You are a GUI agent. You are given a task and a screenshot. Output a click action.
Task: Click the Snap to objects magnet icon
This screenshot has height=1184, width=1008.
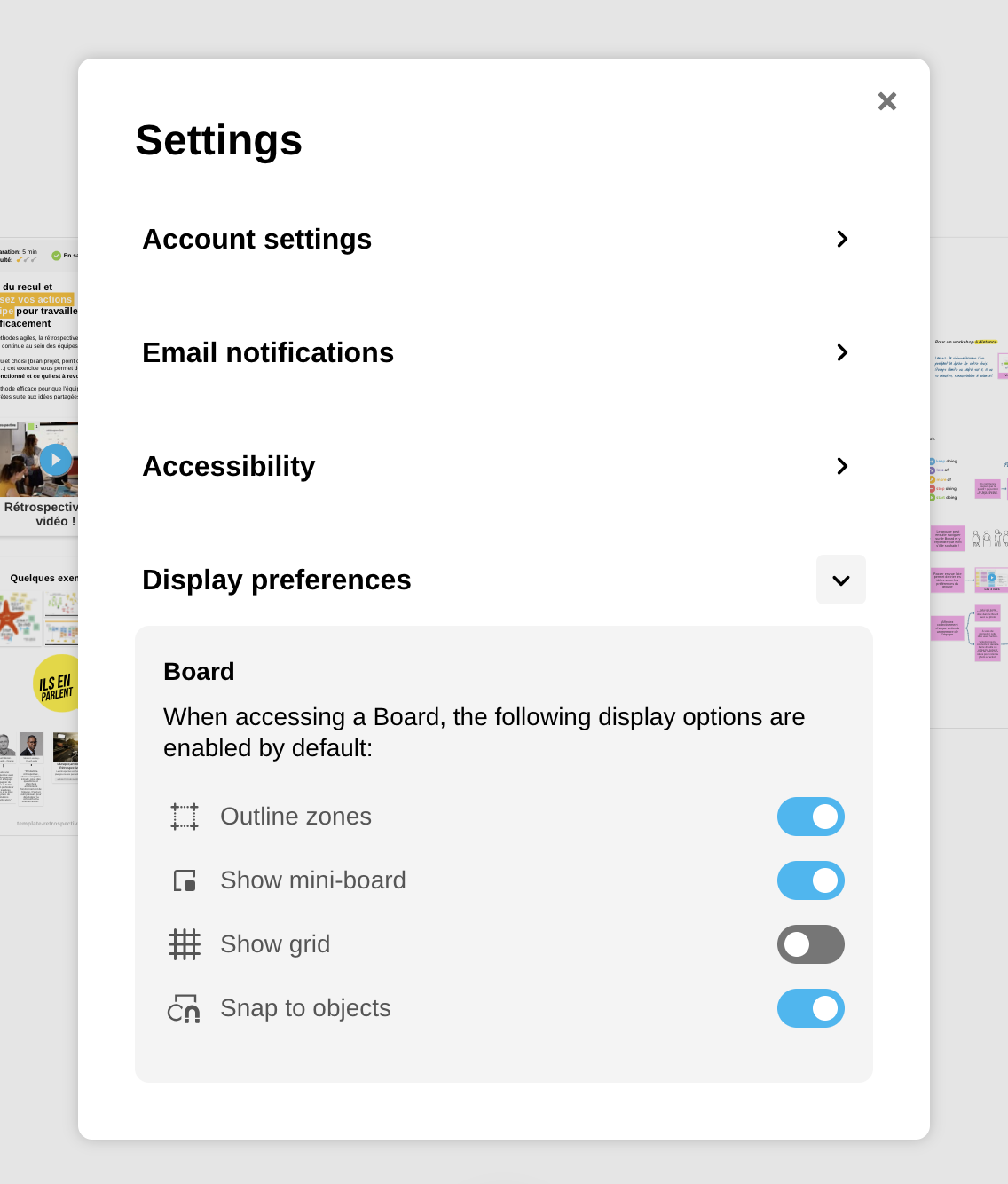tap(185, 1008)
